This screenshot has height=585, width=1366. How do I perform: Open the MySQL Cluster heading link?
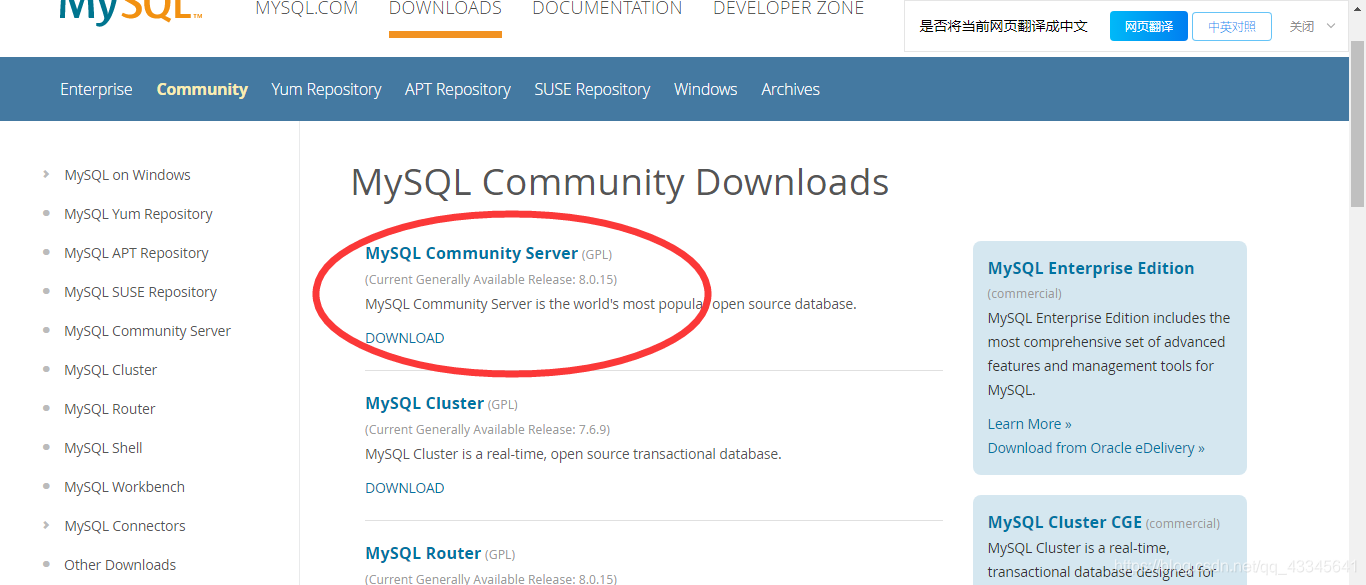coord(424,403)
